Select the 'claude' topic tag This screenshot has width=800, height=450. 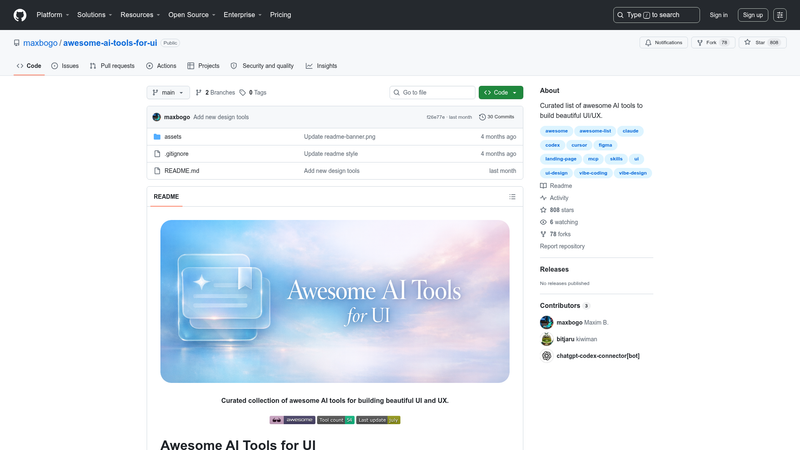630,131
